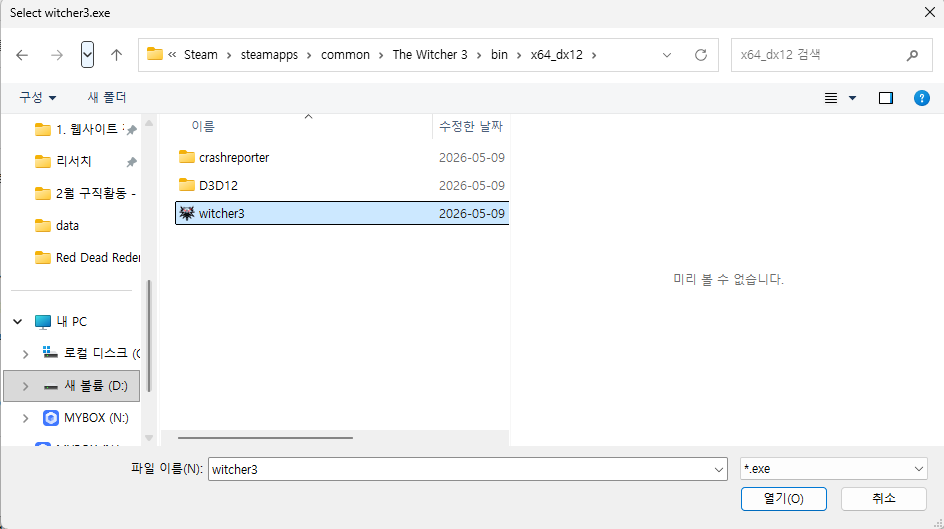The height and width of the screenshot is (529, 944).
Task: Select the MYBOX (N:) drive
Action: tap(85, 418)
